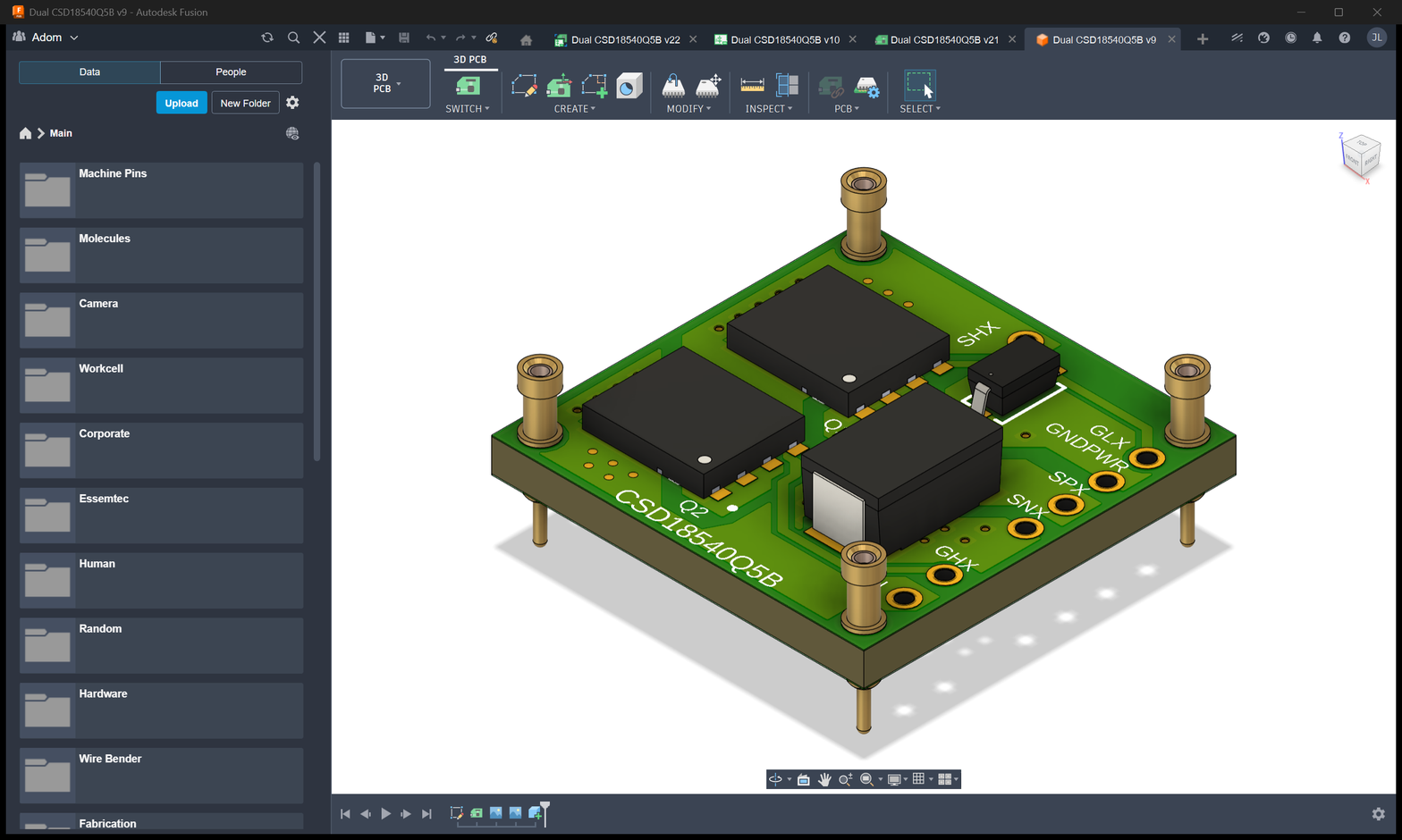Open the Workcell folder
The image size is (1402, 840).
point(161,385)
